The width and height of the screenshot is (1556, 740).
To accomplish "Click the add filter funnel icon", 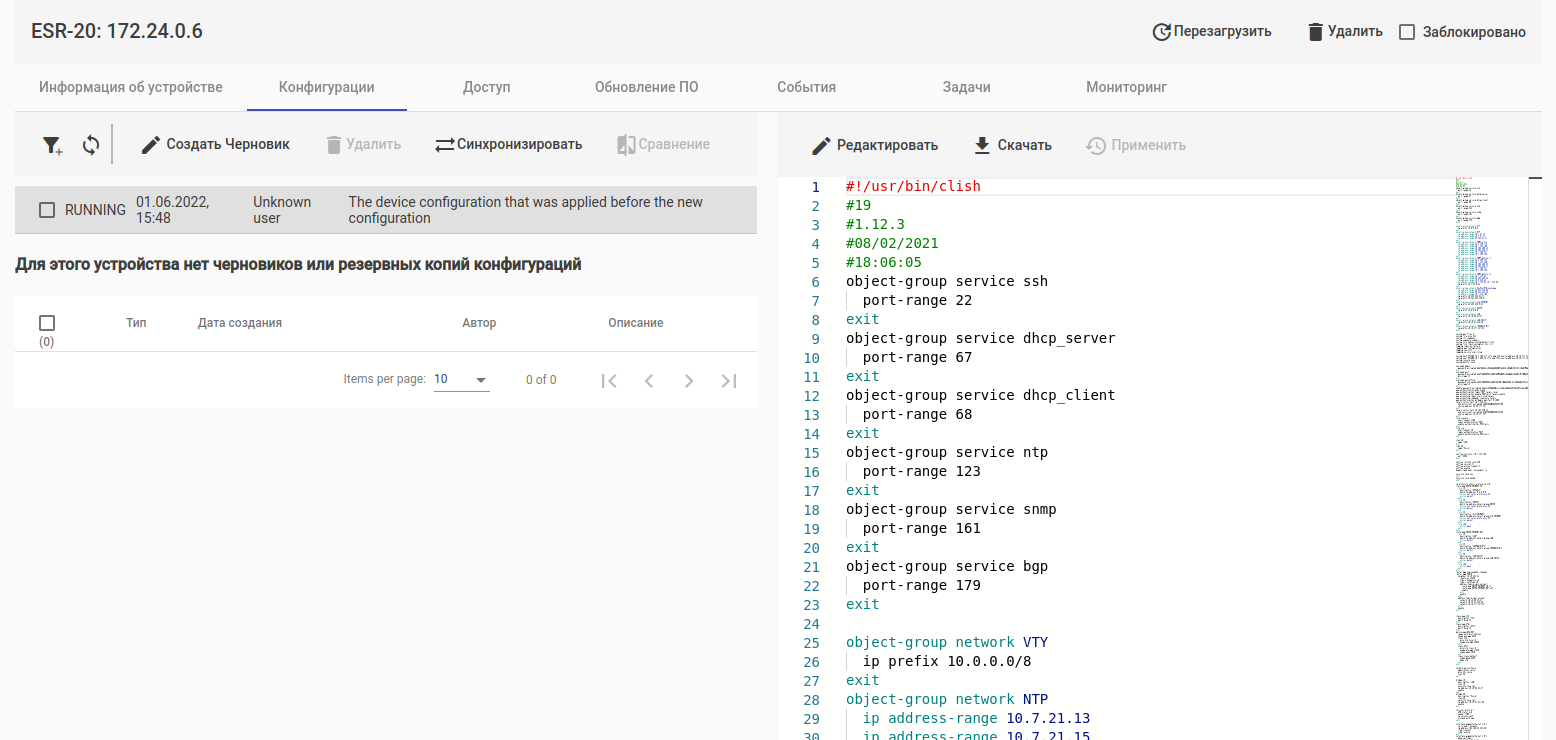I will pyautogui.click(x=52, y=145).
